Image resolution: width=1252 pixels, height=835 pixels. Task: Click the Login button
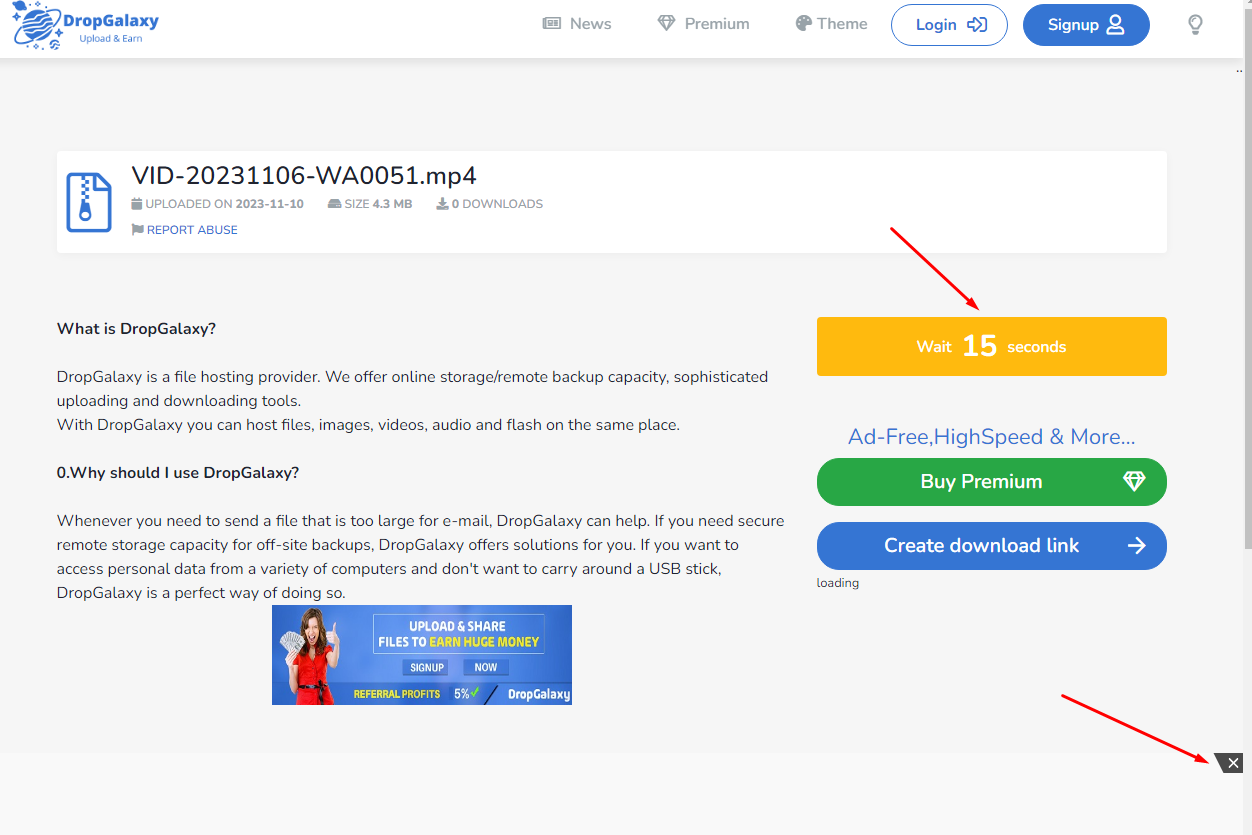click(948, 25)
